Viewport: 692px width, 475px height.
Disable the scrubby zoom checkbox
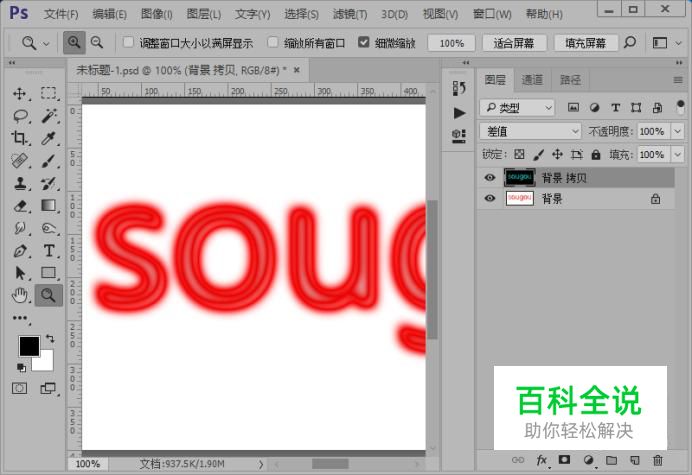363,42
